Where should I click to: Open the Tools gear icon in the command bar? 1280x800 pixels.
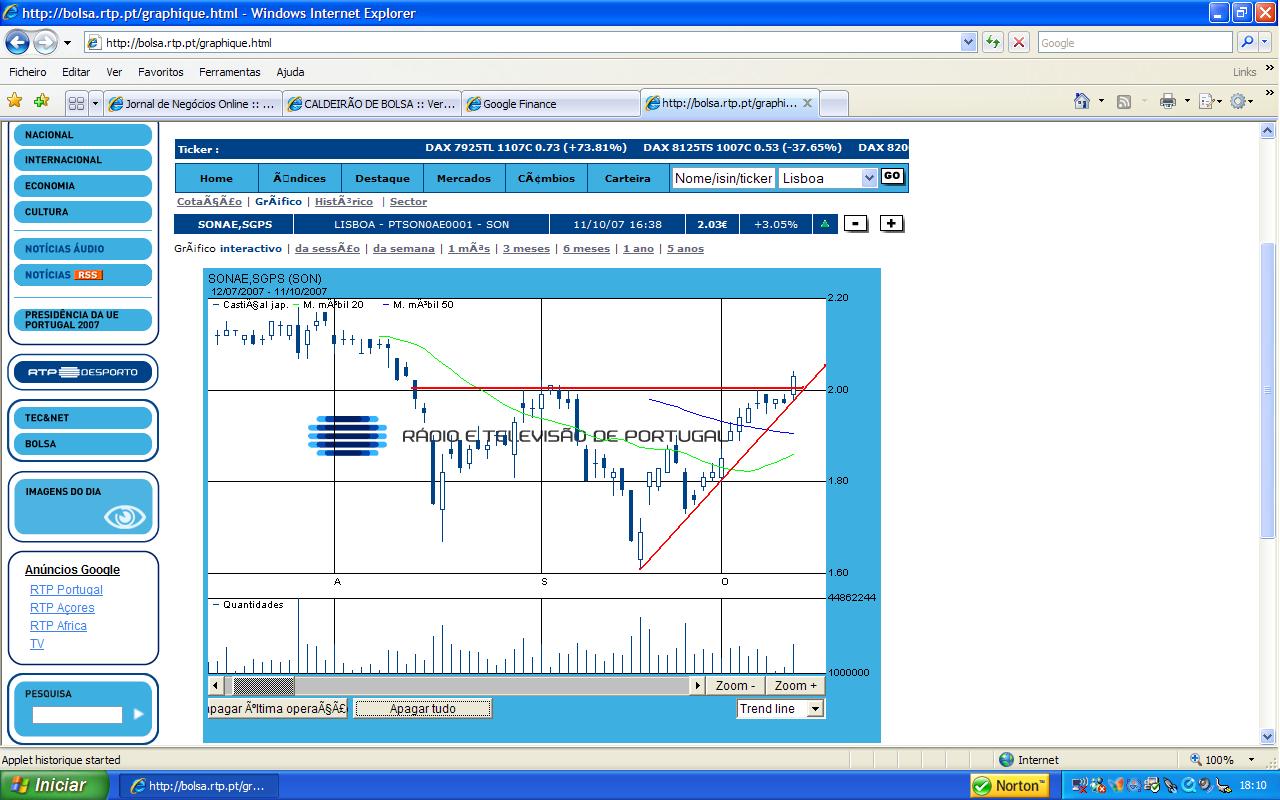(1238, 101)
